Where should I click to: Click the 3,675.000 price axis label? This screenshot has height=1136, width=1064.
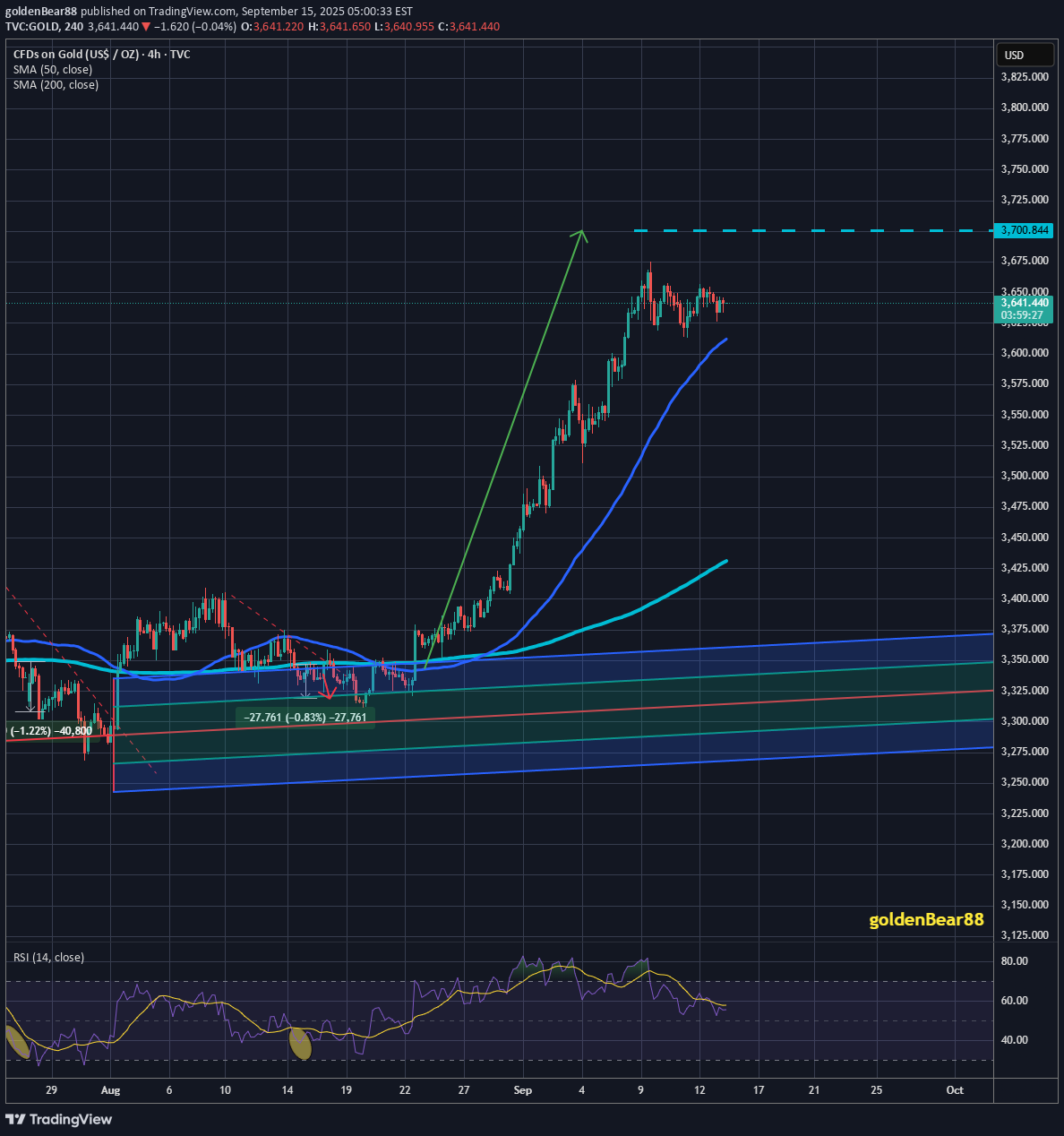pyautogui.click(x=1025, y=261)
